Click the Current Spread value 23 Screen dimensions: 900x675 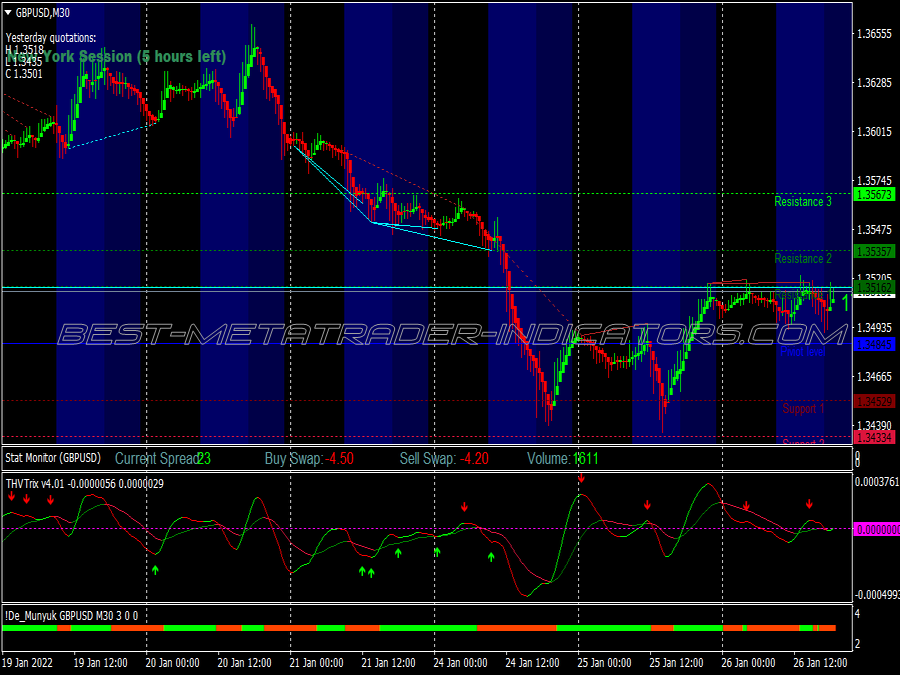click(204, 459)
